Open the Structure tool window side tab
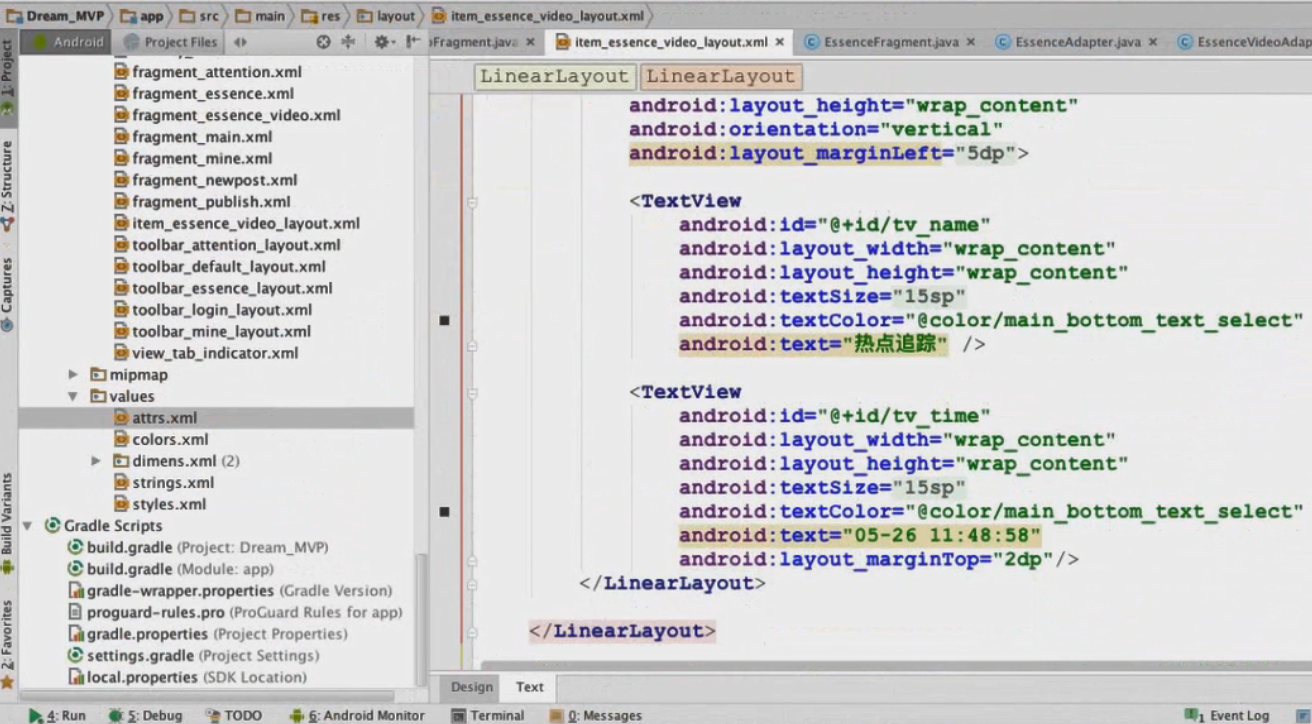Image resolution: width=1312 pixels, height=724 pixels. click(x=8, y=185)
